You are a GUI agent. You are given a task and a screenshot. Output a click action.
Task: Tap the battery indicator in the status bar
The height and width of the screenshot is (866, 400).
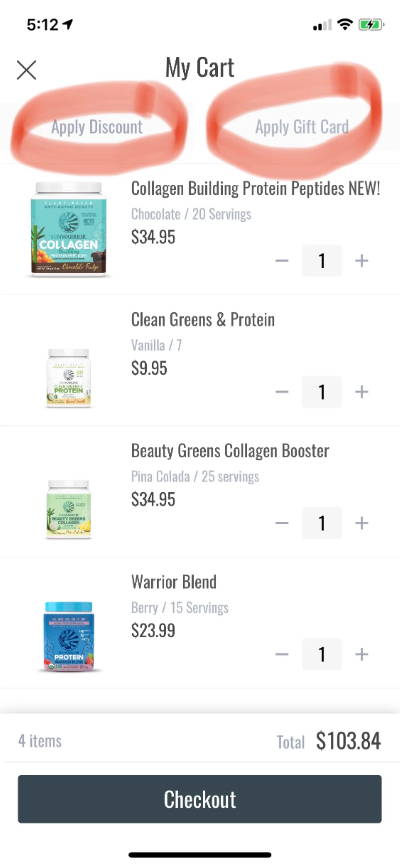pyautogui.click(x=370, y=24)
